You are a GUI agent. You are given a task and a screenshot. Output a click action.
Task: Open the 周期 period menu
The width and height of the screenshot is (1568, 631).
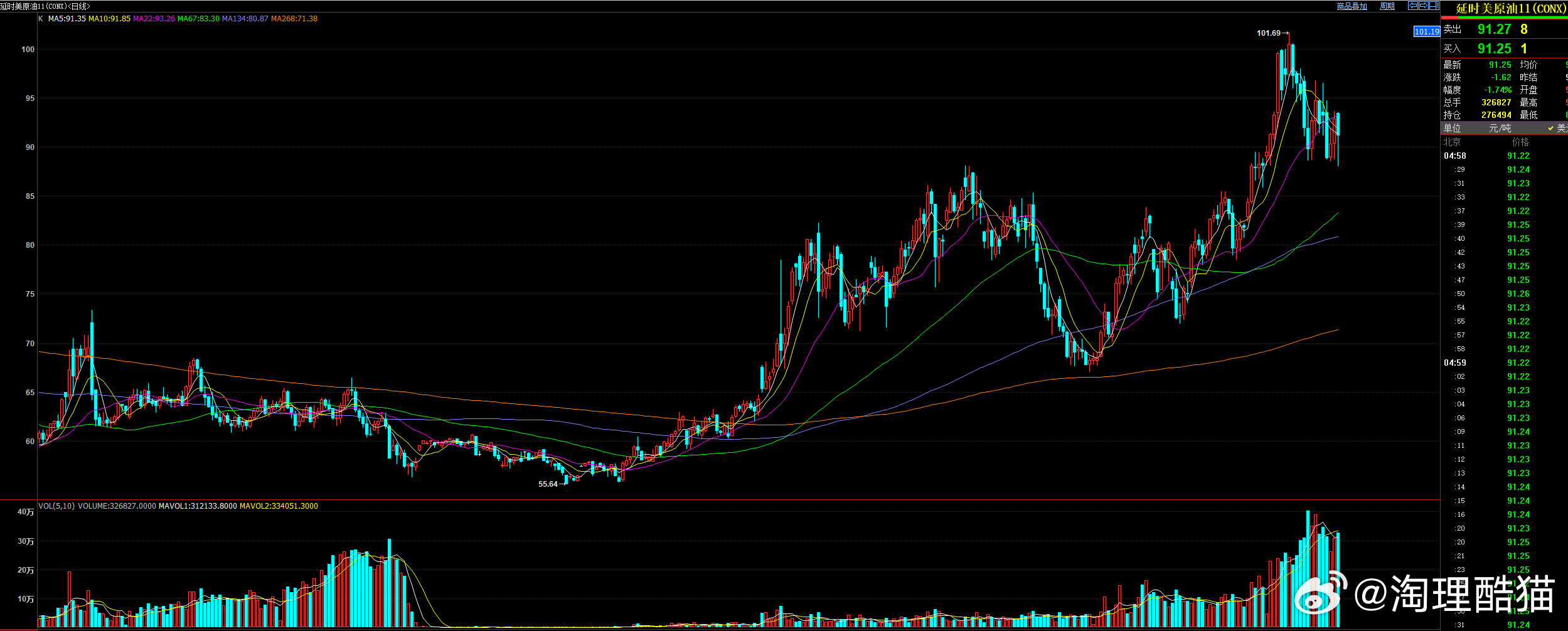pyautogui.click(x=1387, y=6)
